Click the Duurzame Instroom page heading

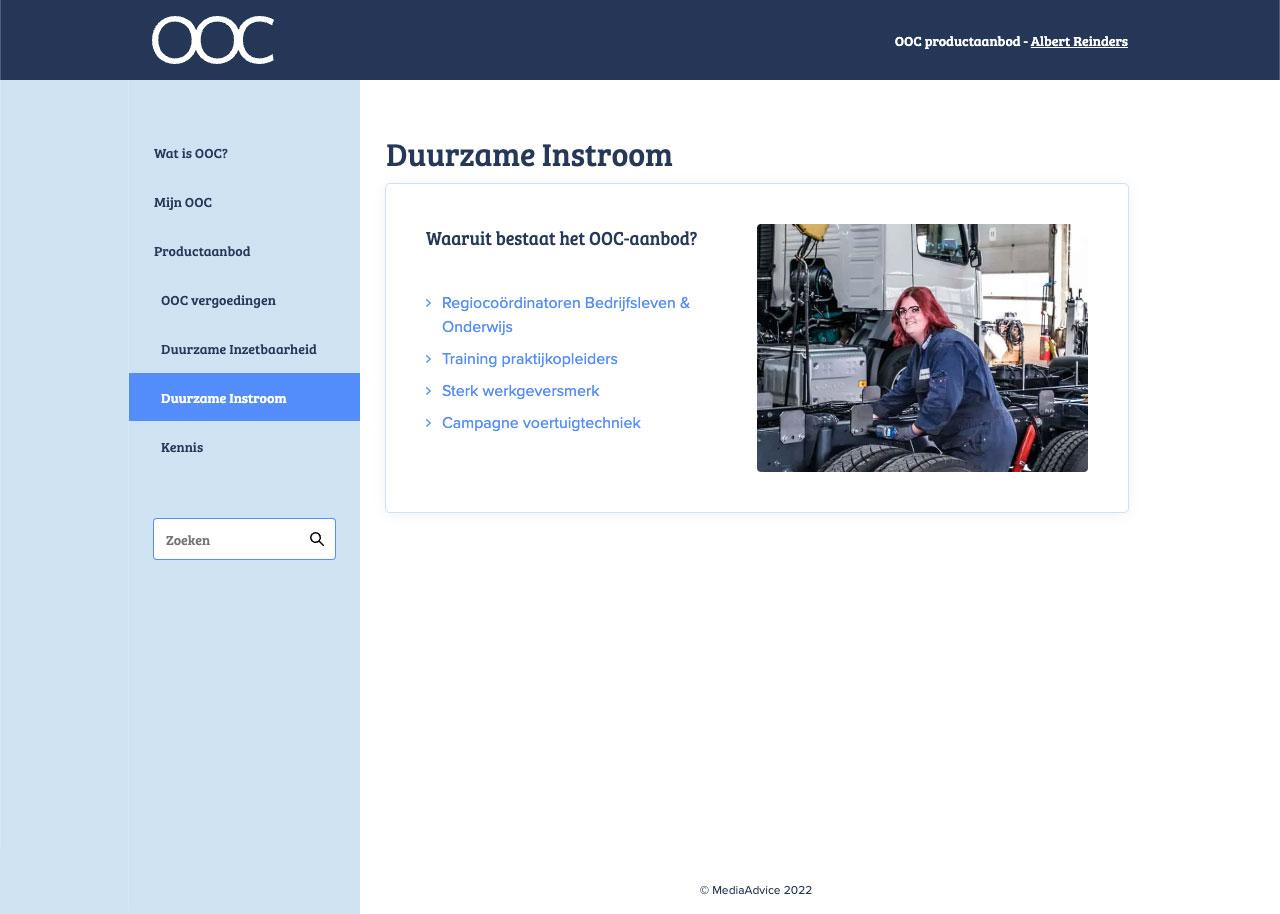529,155
